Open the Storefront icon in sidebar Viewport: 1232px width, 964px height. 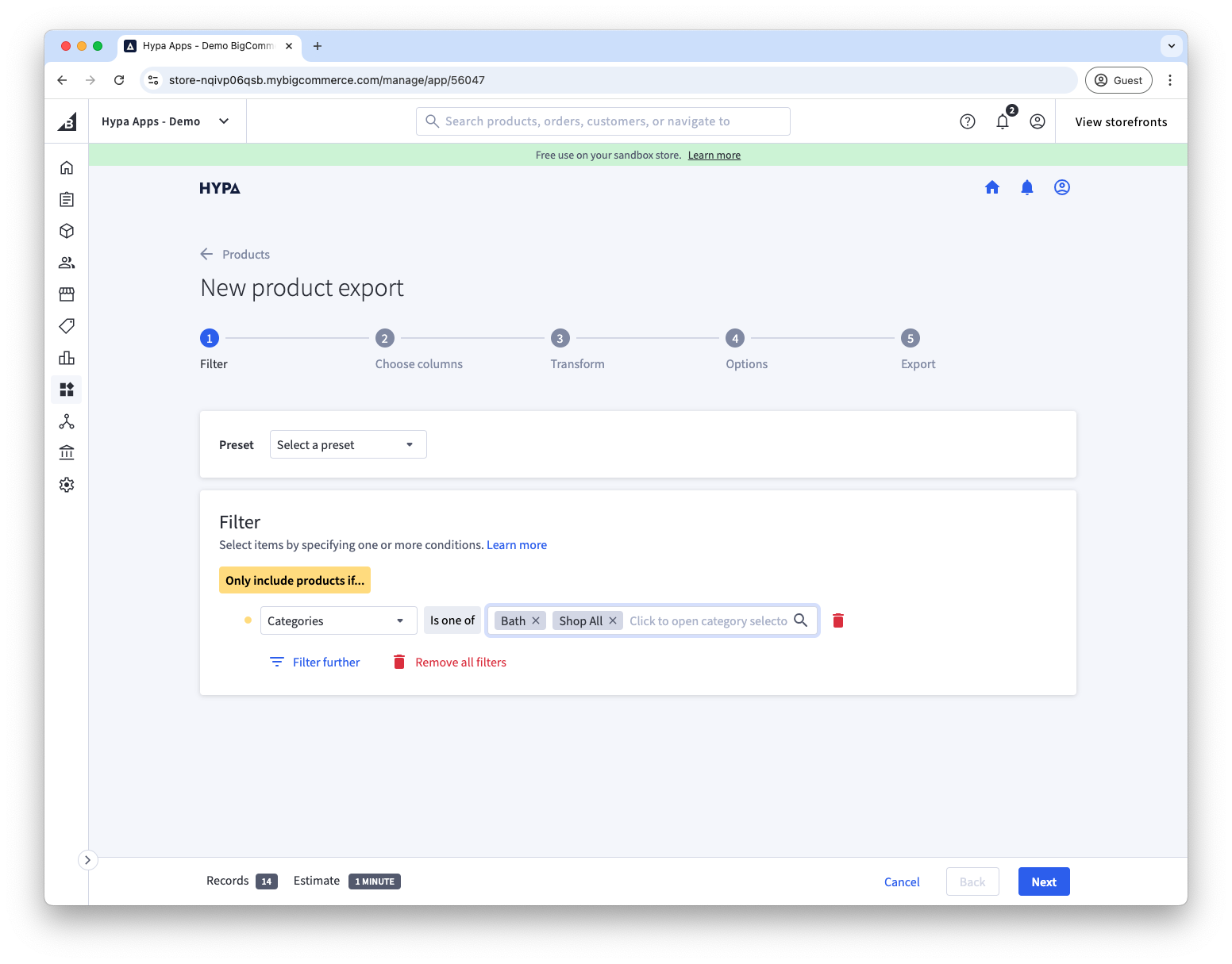tap(67, 294)
